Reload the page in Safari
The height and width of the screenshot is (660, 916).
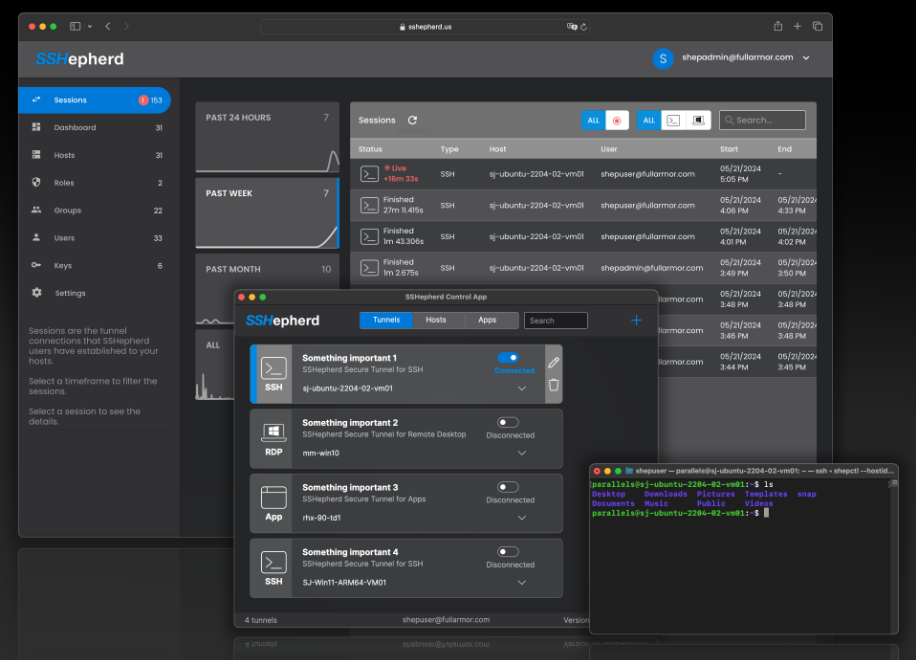coord(583,27)
